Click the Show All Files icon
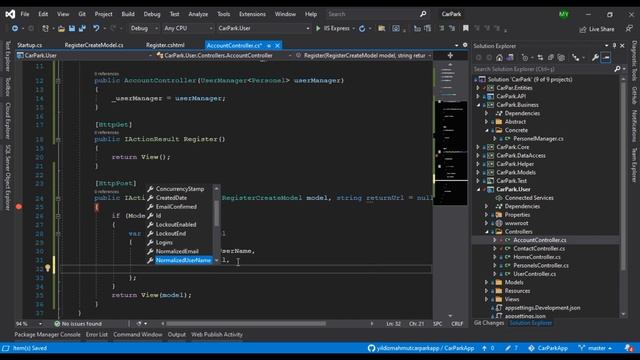 click(x=561, y=58)
